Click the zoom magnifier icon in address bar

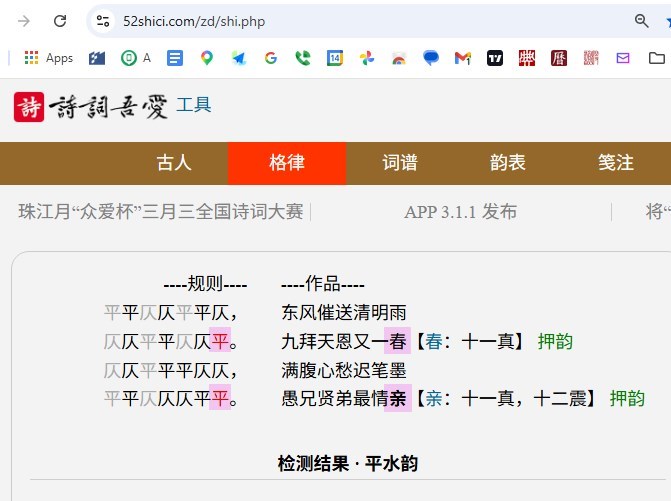(641, 21)
